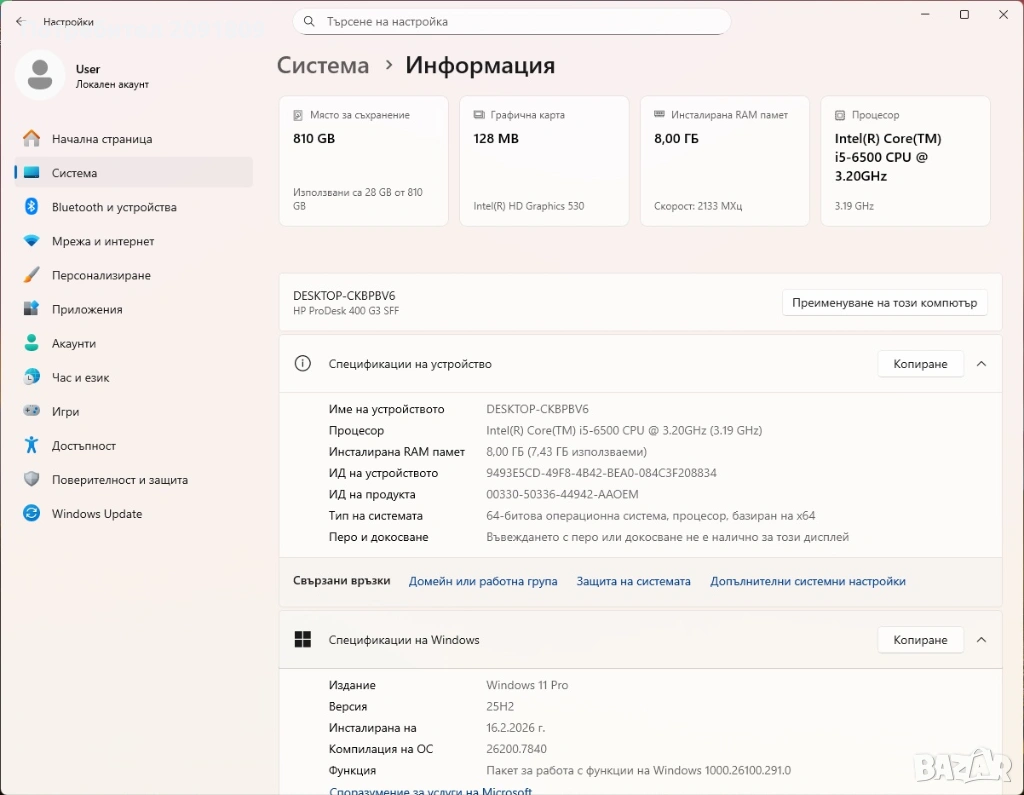Open Поверителност и защита settings
This screenshot has height=795, width=1024.
click(120, 479)
